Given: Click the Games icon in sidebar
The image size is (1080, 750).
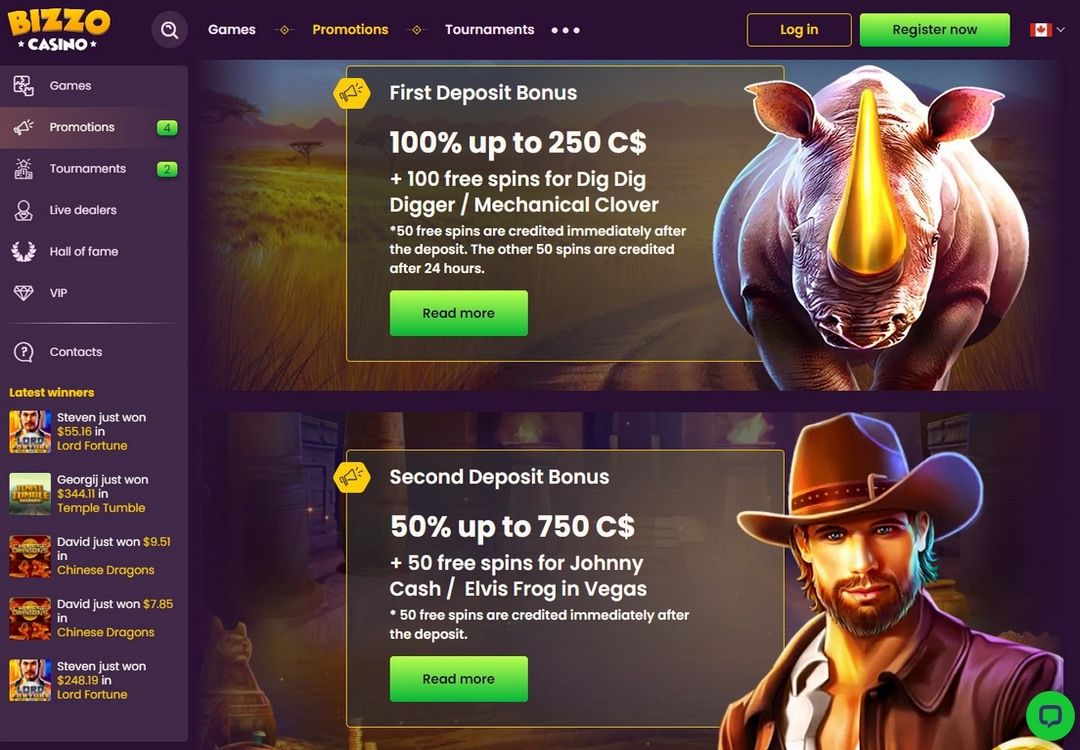Looking at the screenshot, I should [x=23, y=86].
